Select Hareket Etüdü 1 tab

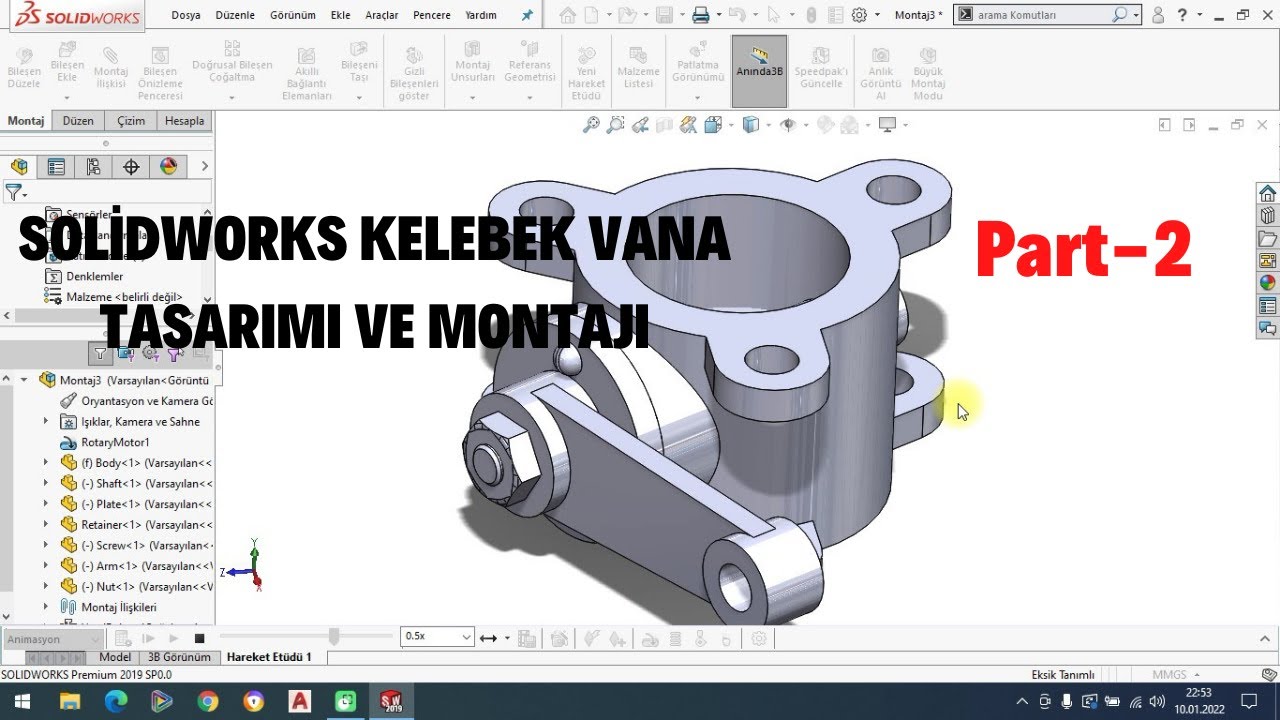[x=269, y=657]
